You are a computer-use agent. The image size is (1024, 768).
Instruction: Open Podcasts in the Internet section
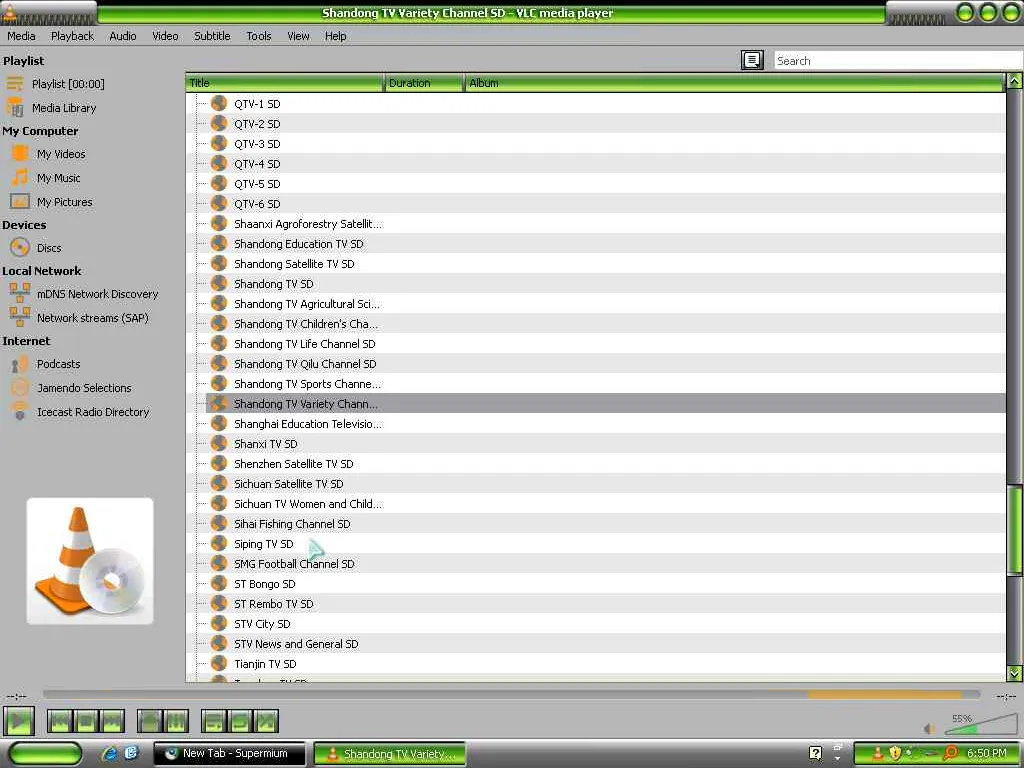click(x=59, y=364)
